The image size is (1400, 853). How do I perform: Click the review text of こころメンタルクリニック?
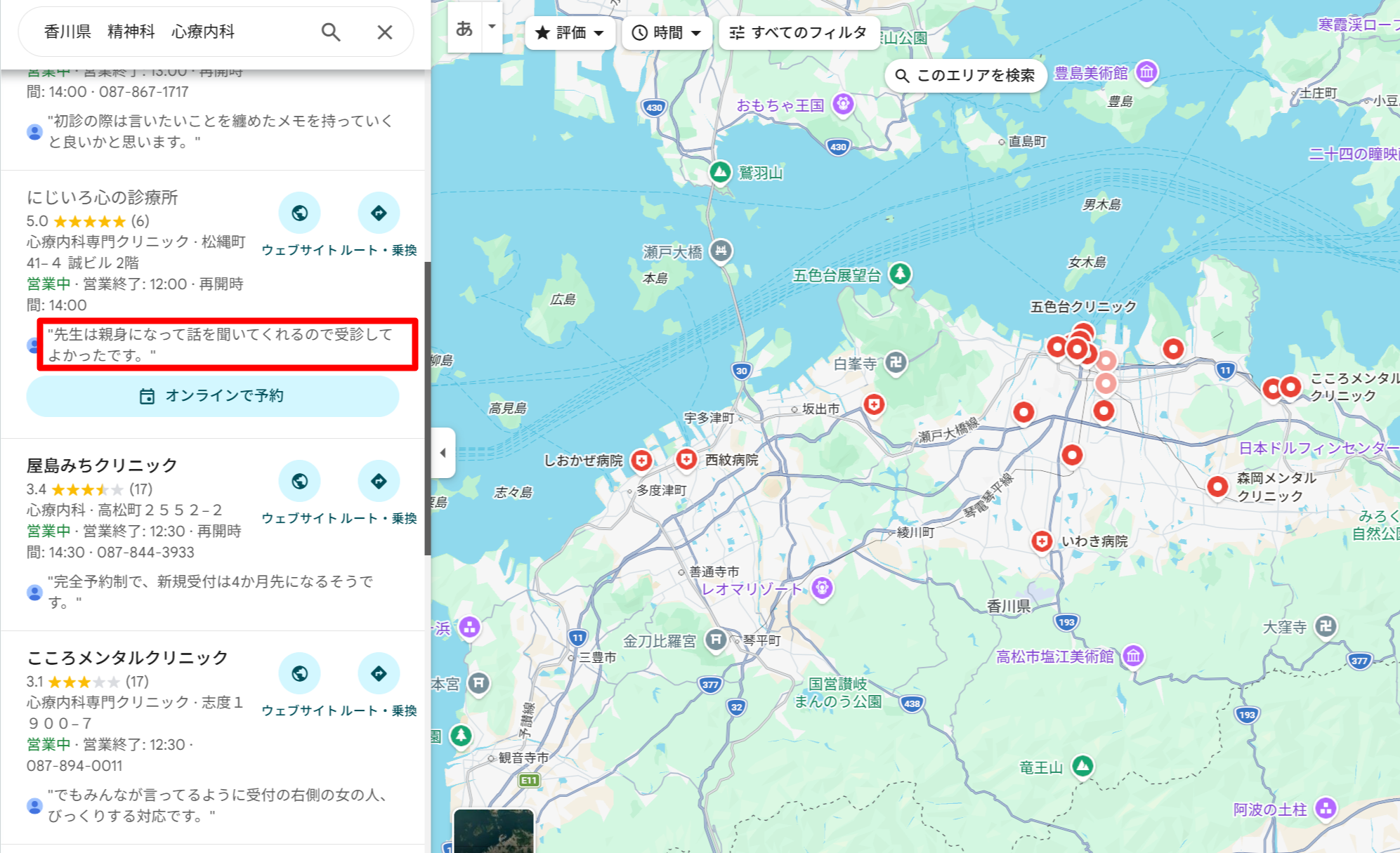[217, 805]
